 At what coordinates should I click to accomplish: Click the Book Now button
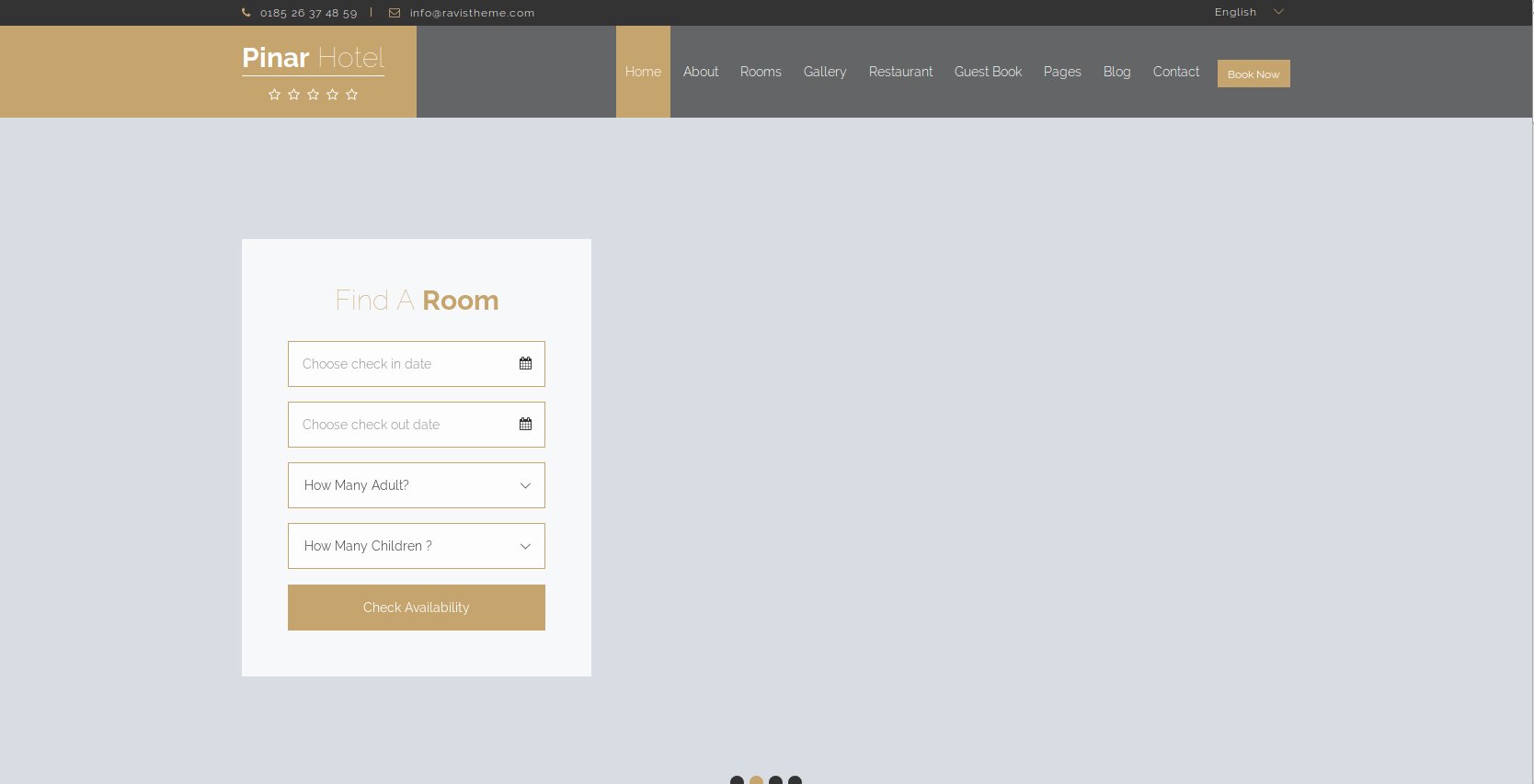click(x=1253, y=74)
